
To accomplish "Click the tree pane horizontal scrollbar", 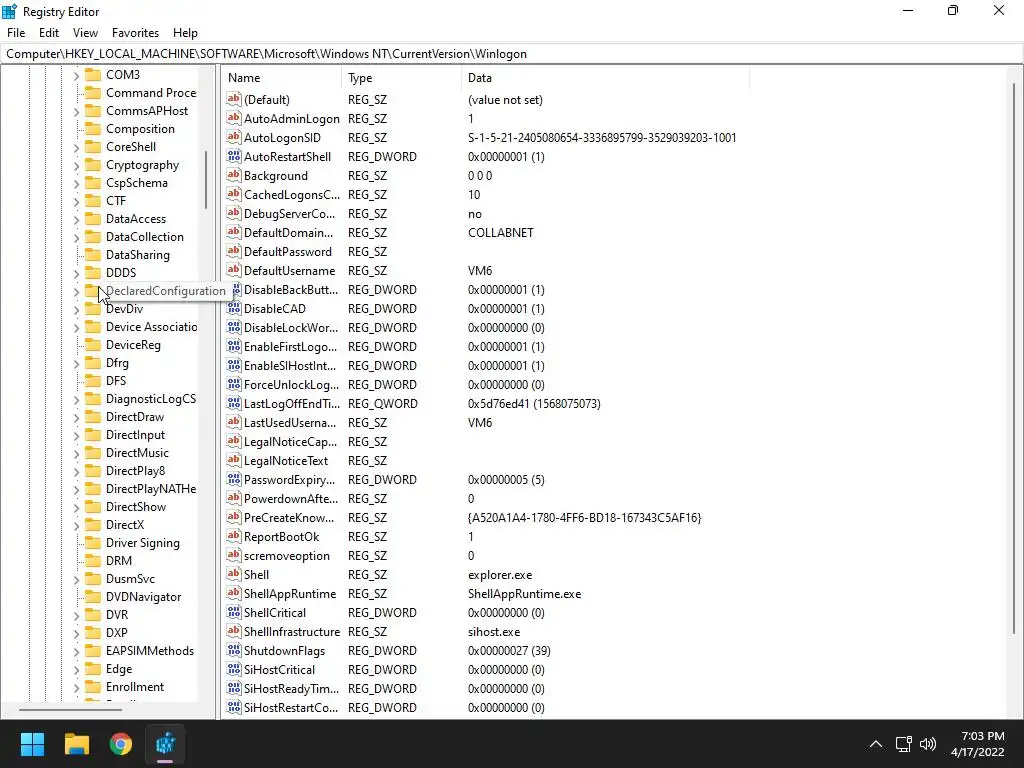I will coord(70,709).
